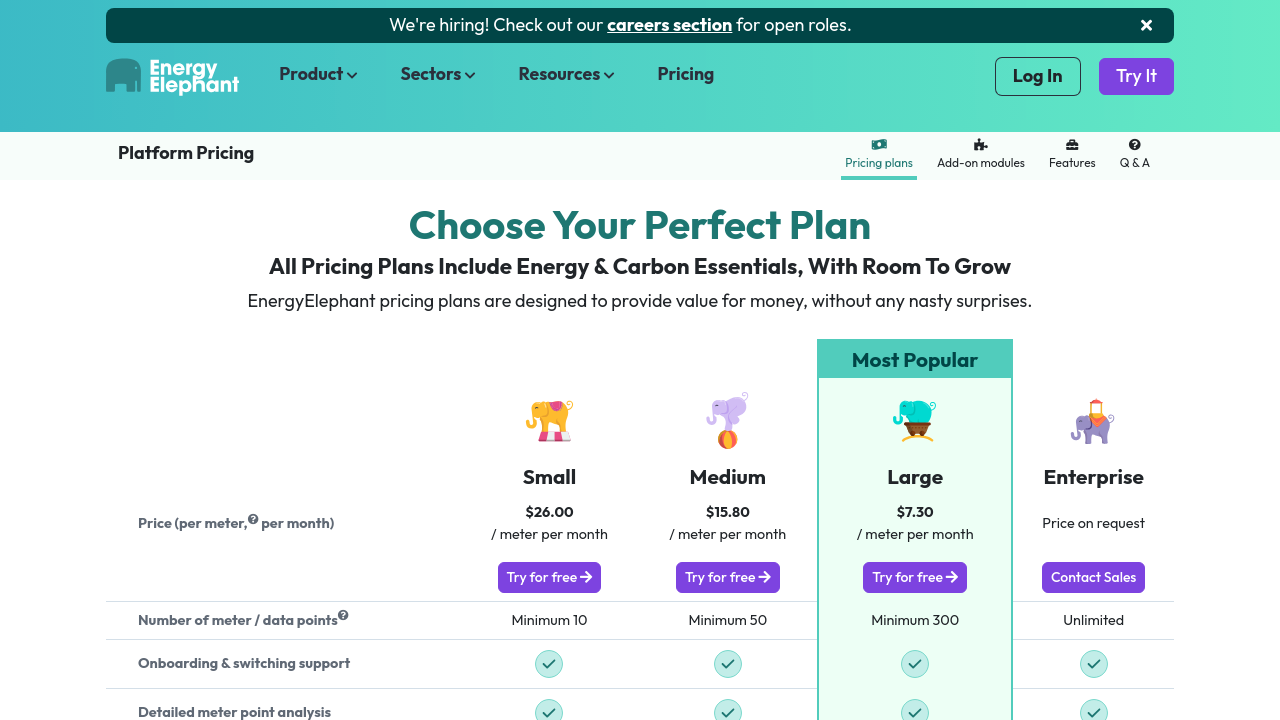Click the Log In button
Image resolution: width=1280 pixels, height=720 pixels.
(x=1037, y=76)
